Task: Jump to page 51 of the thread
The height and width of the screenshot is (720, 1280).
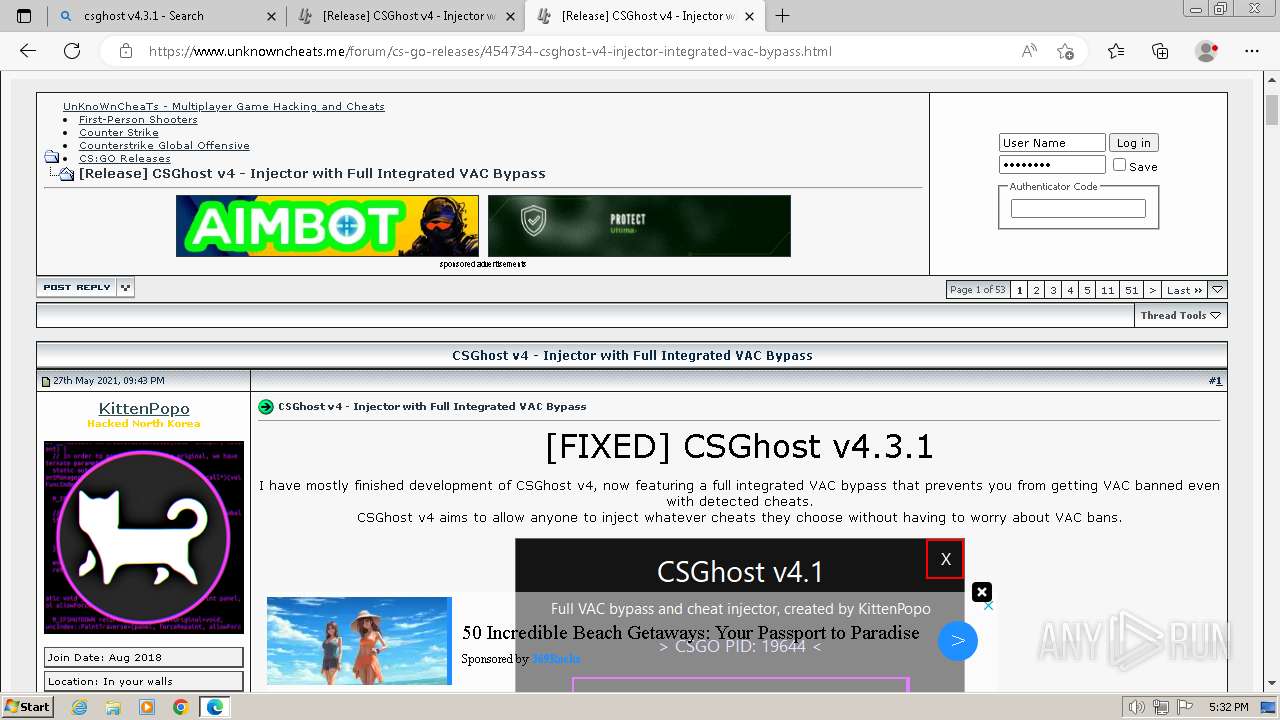Action: 1132,290
